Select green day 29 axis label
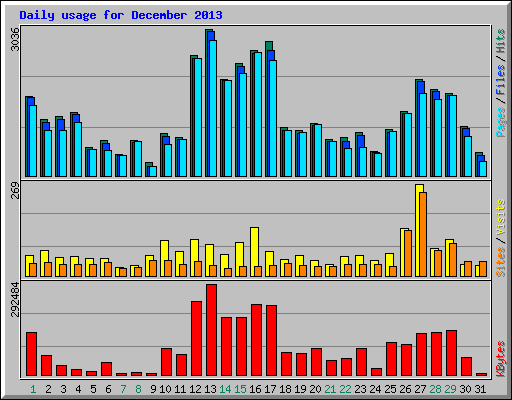The width and height of the screenshot is (512, 400). click(x=450, y=389)
